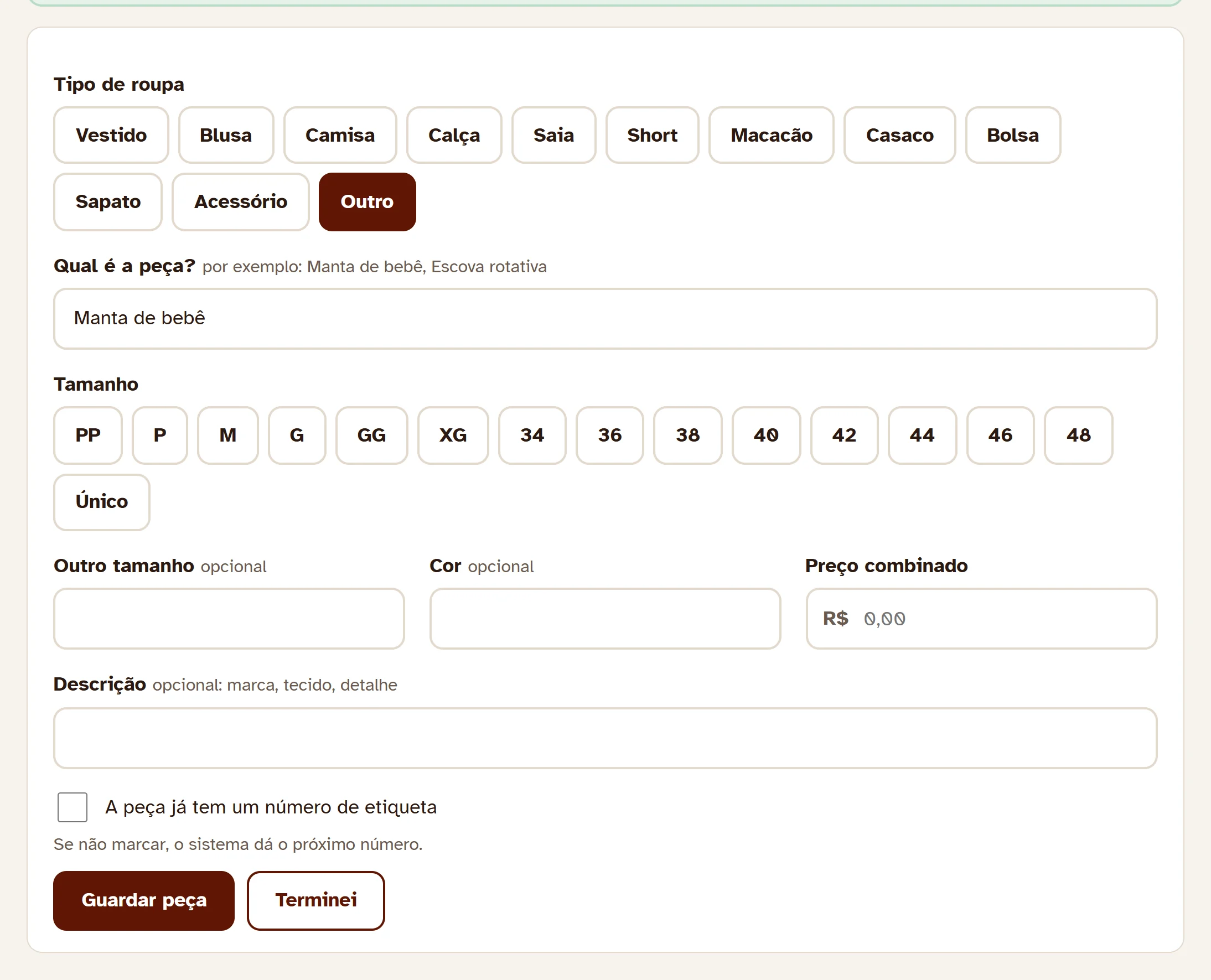Select size 38
Screen dimensions: 1211x980
687,435
